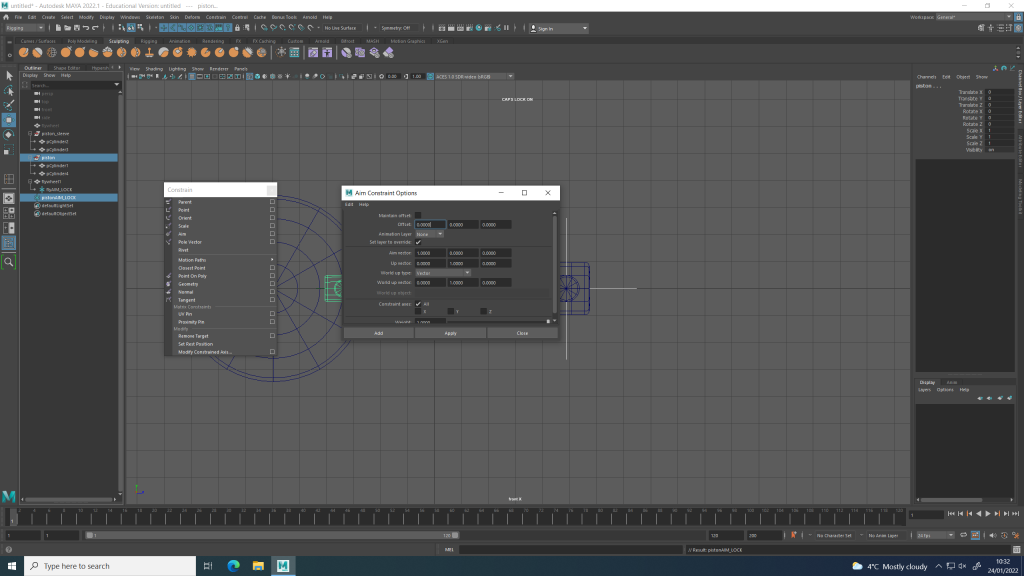The width and height of the screenshot is (1024, 576).
Task: Click the Save Scene disk icon
Action: [76, 28]
